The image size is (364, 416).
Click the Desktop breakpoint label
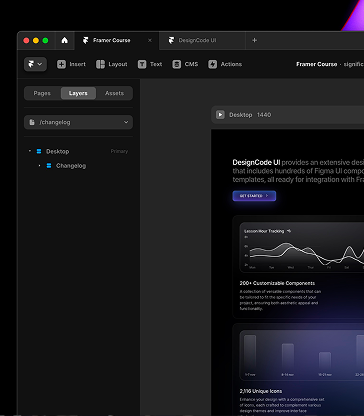(241, 115)
